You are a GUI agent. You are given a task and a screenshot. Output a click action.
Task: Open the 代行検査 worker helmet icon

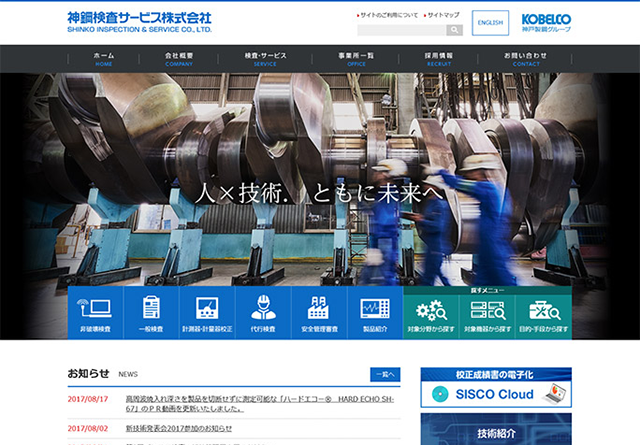(263, 313)
